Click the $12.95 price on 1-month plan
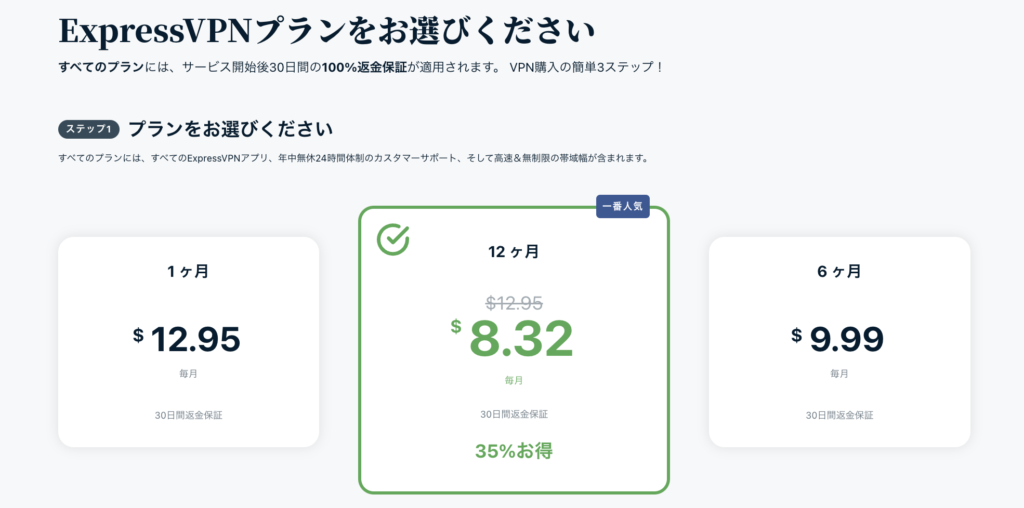This screenshot has width=1024, height=508. [x=187, y=340]
